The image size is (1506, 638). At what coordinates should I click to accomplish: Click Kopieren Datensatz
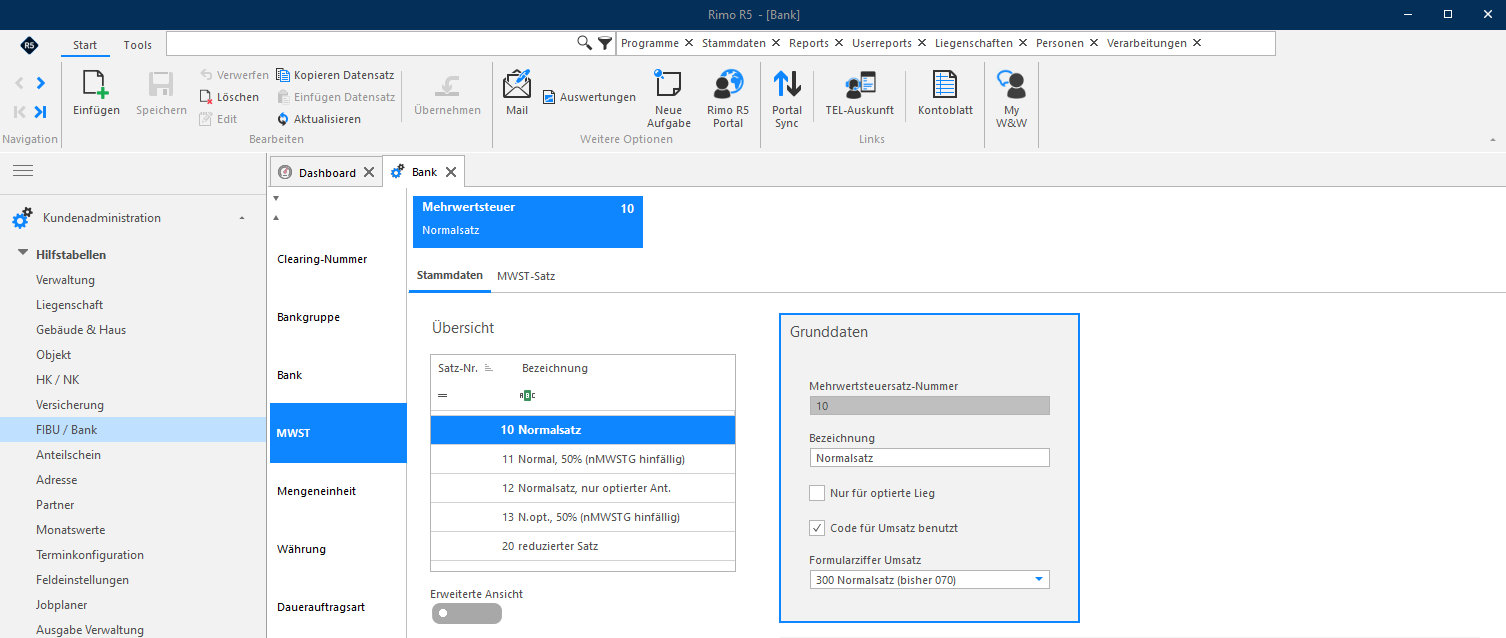click(335, 75)
